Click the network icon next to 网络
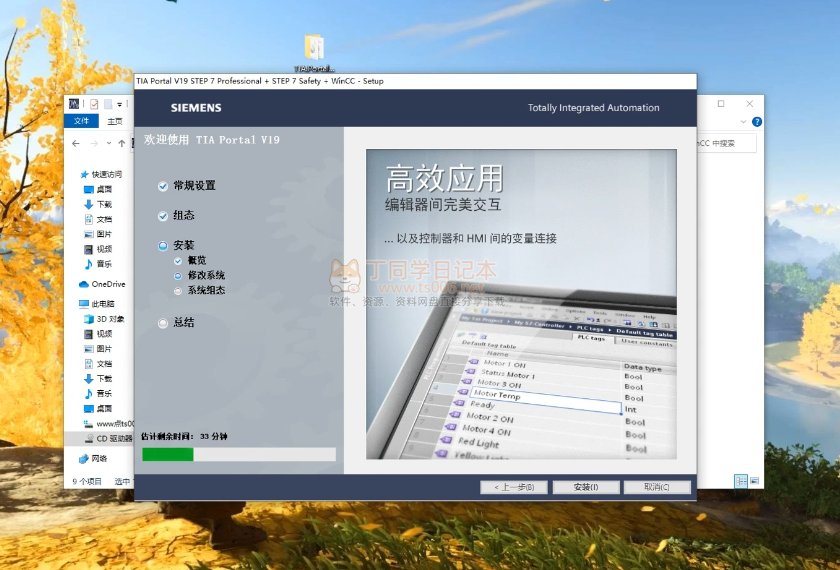This screenshot has width=840, height=570. 84,459
